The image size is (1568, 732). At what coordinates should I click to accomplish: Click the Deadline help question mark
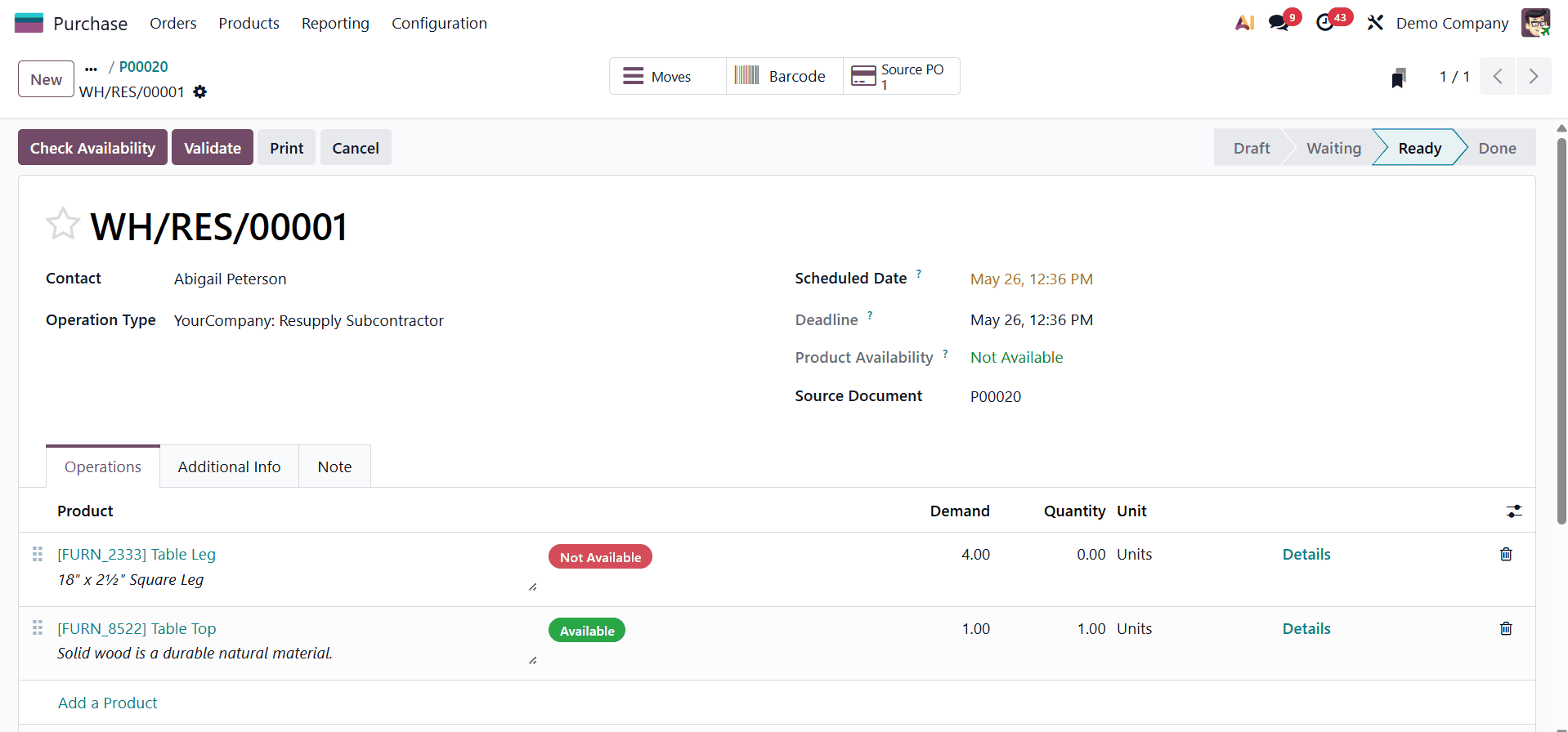tap(870, 315)
